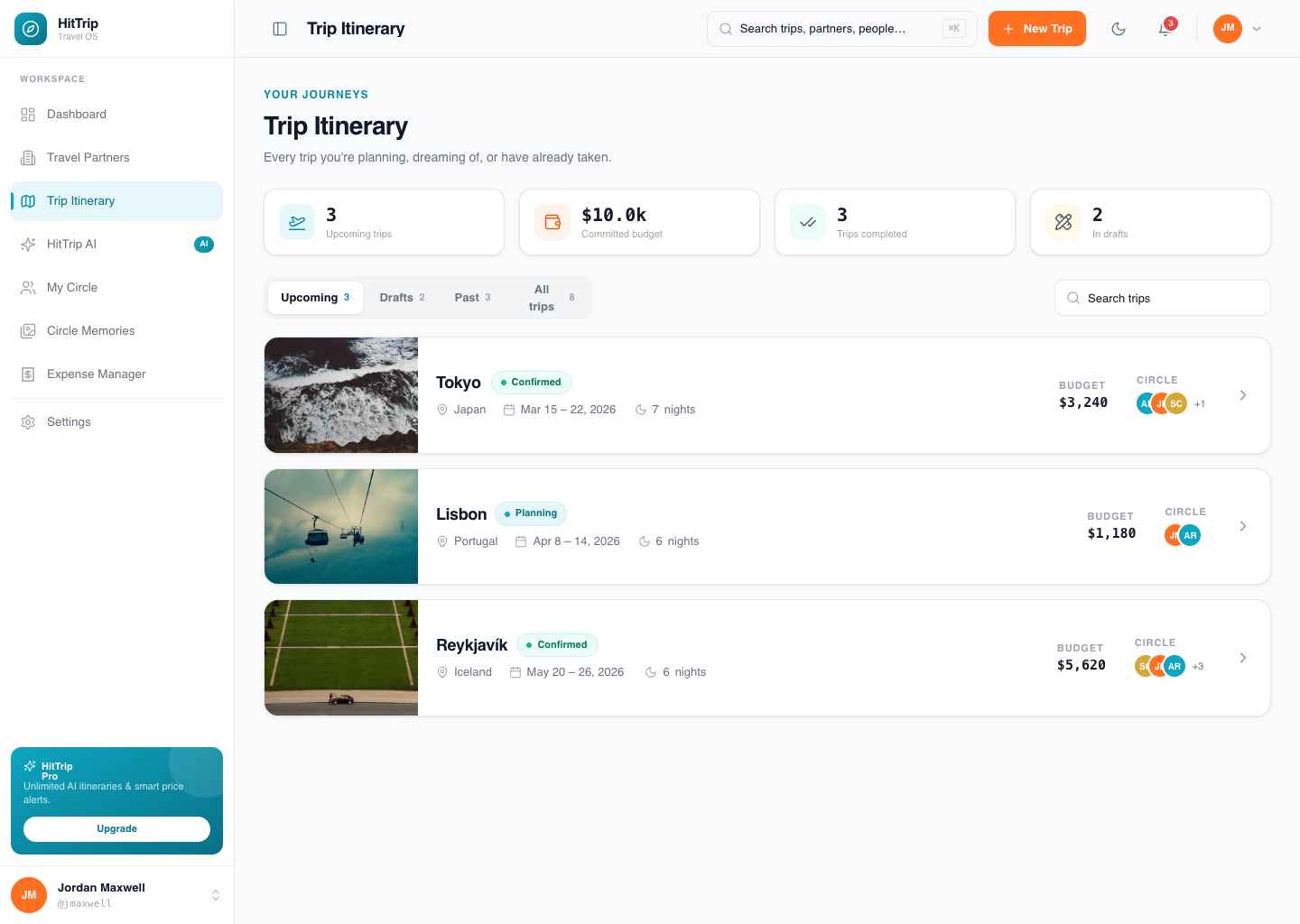Select the Upcoming tab
The image size is (1300, 924).
click(315, 298)
